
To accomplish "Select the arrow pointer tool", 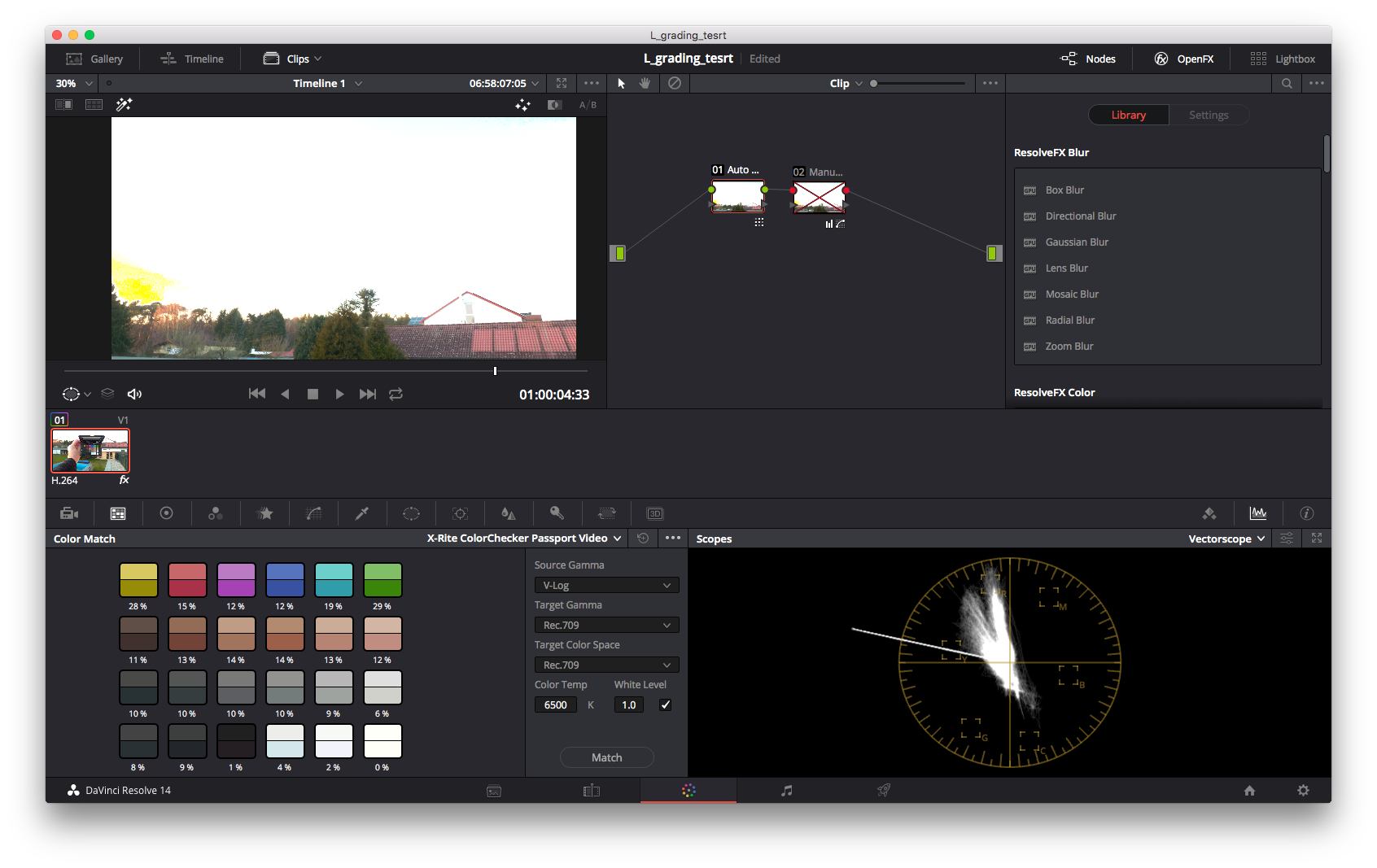I will click(x=622, y=83).
